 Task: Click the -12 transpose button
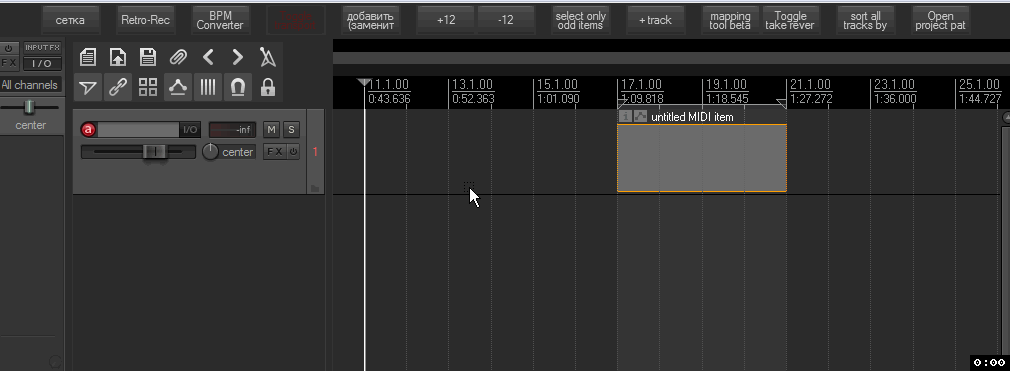click(506, 20)
